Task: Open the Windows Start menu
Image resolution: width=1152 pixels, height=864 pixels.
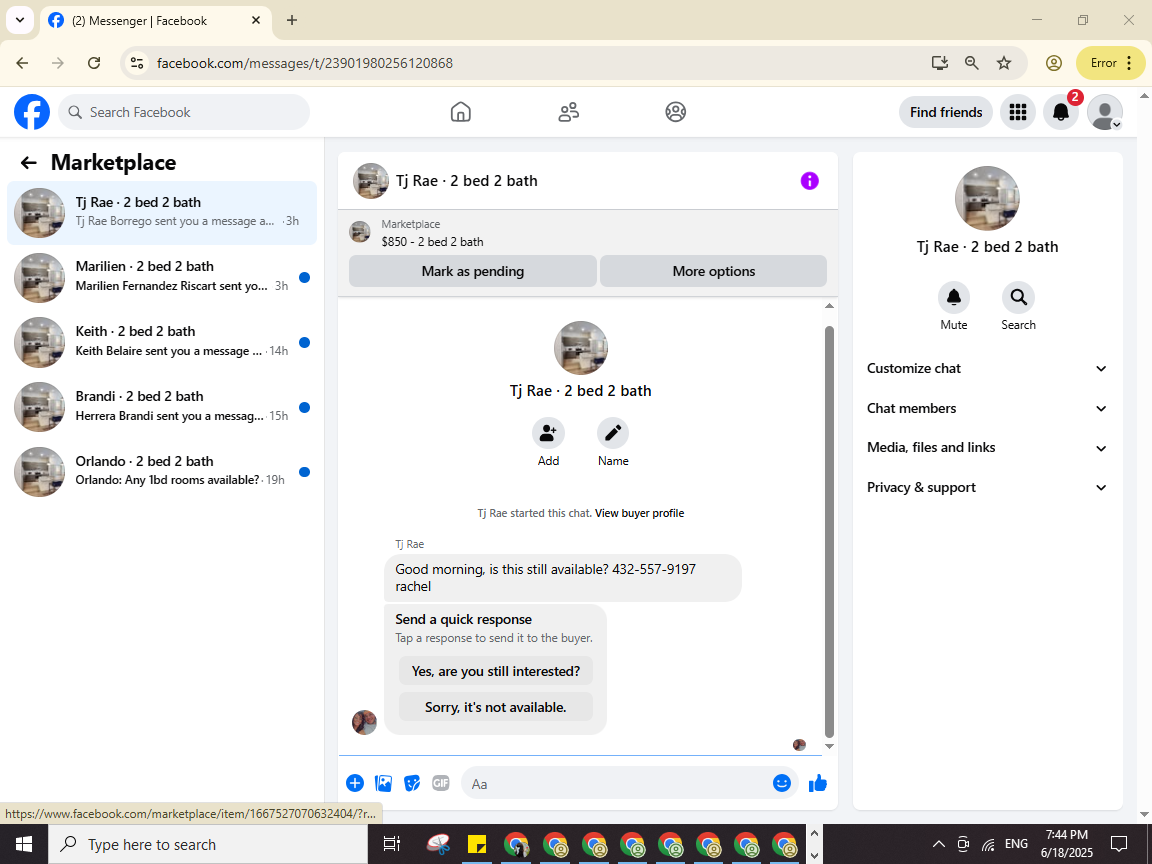Action: [x=24, y=844]
